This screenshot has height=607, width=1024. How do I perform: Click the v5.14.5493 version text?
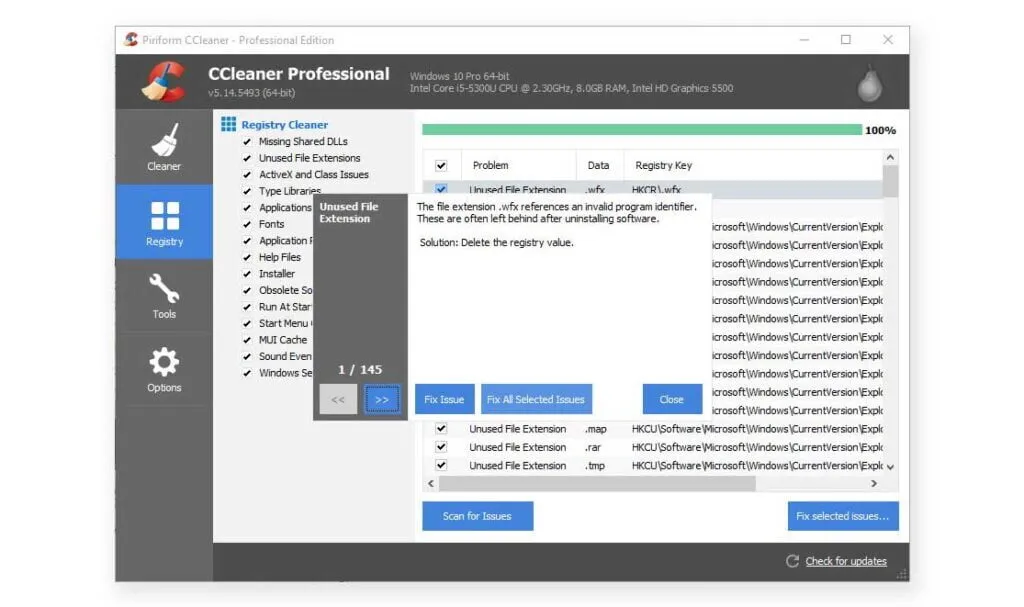(251, 93)
